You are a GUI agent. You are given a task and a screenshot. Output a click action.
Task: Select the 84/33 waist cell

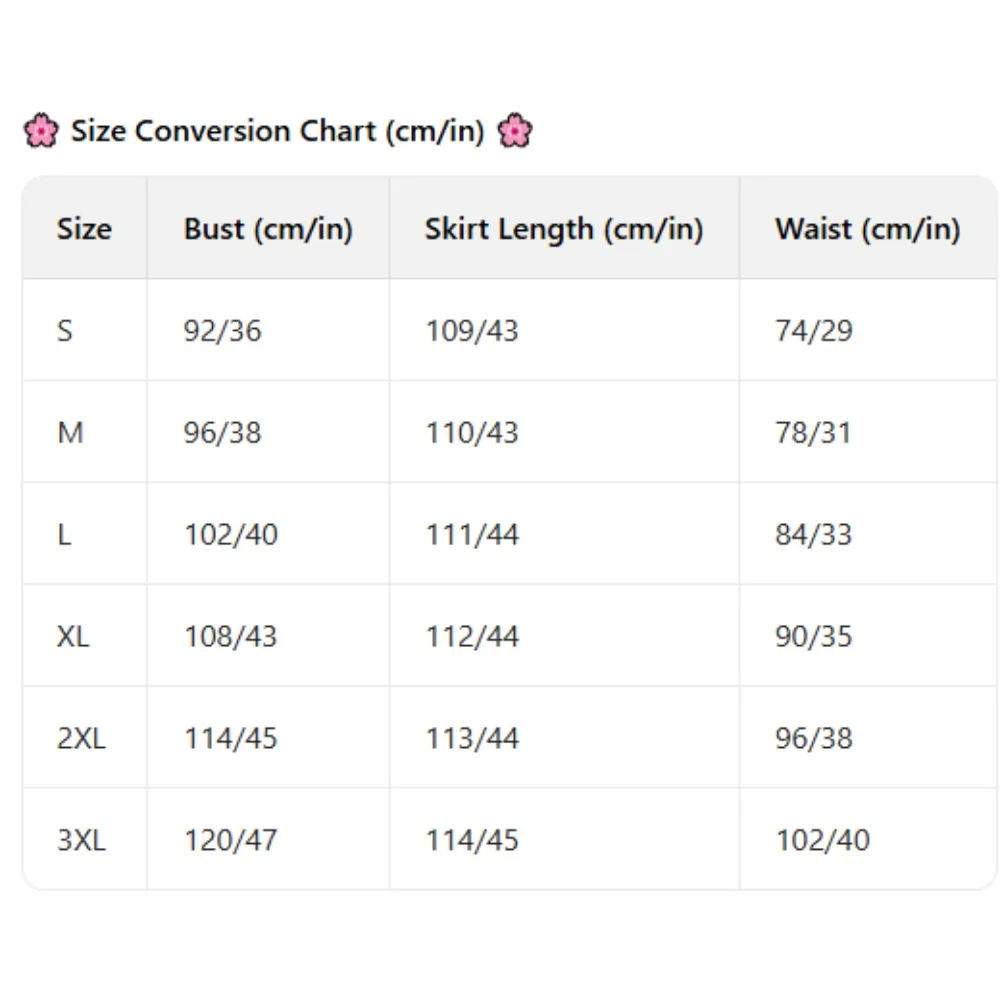(x=813, y=534)
